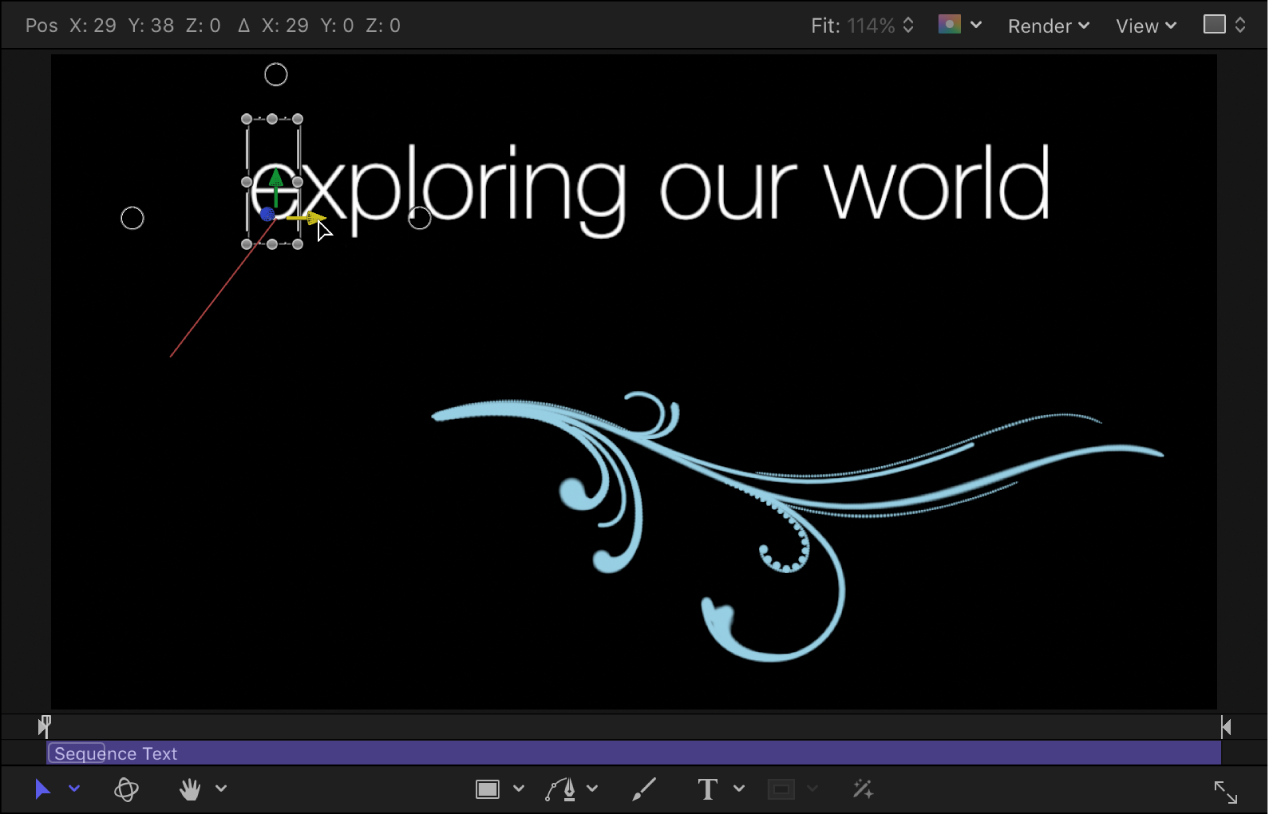Click the color channels thumbnail in top bar

(948, 25)
